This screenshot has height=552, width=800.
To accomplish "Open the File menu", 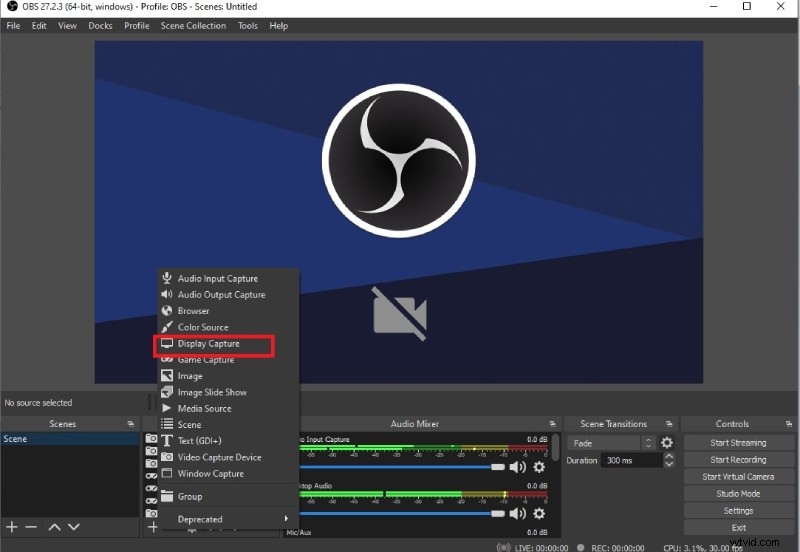I will (x=13, y=26).
